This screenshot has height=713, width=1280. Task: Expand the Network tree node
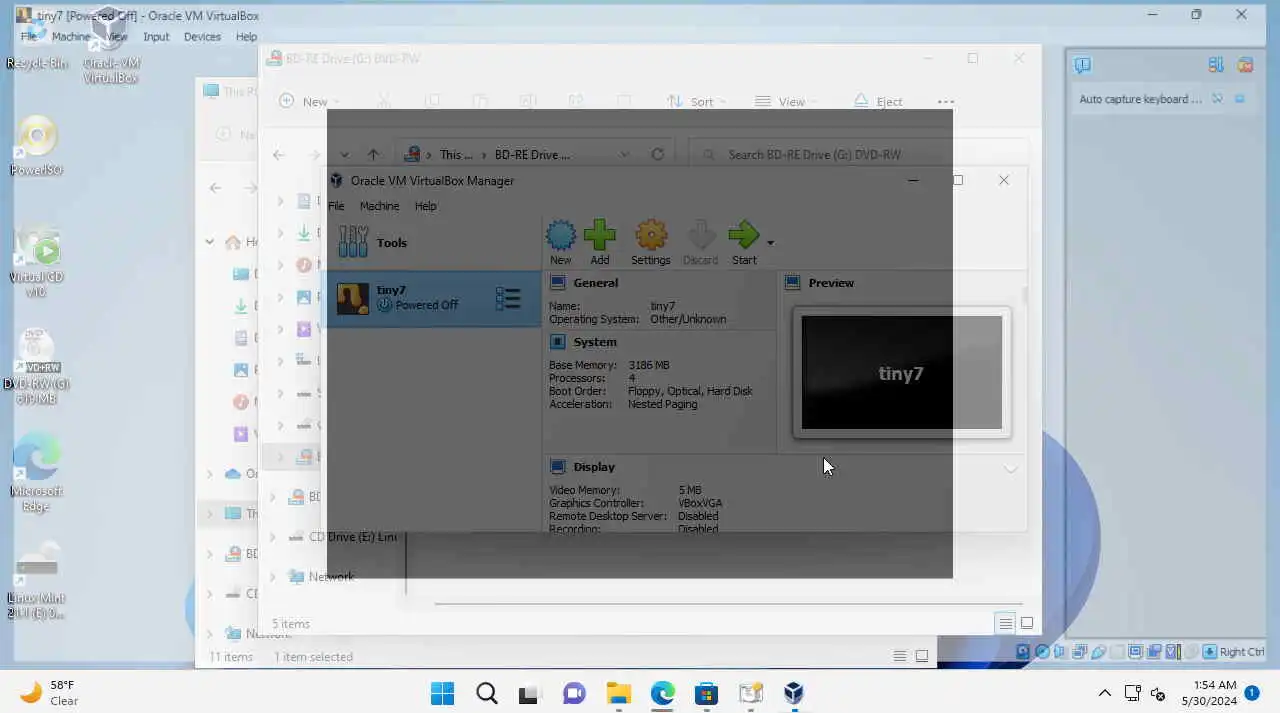click(x=273, y=577)
